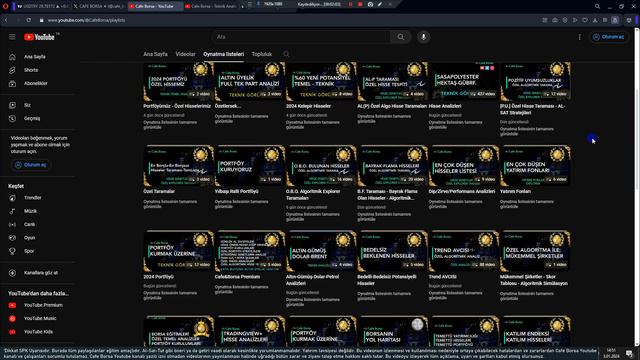Open 2024 Portföyü playlist title
This screenshot has width=640, height=360.
(x=158, y=277)
